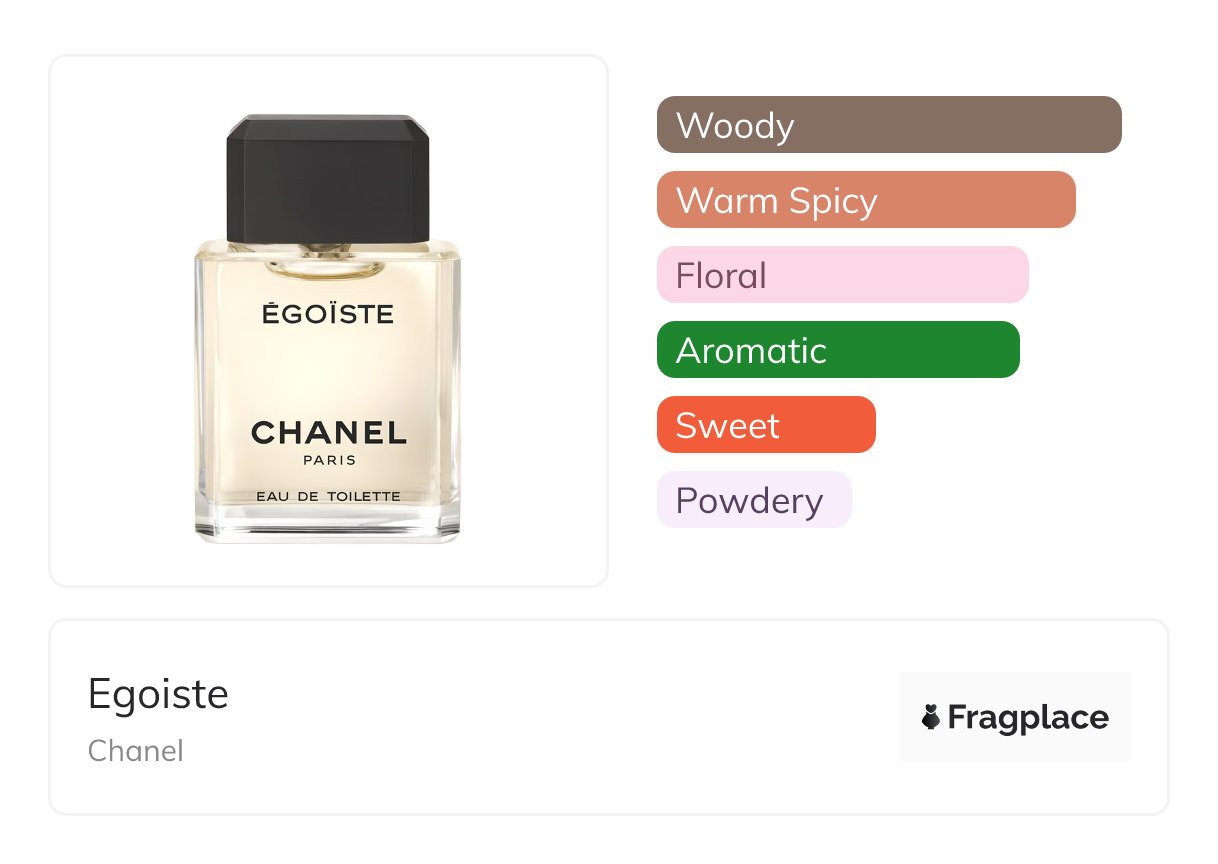Click blank area of the Egoiste info card
The image size is (1218, 864).
[550, 718]
